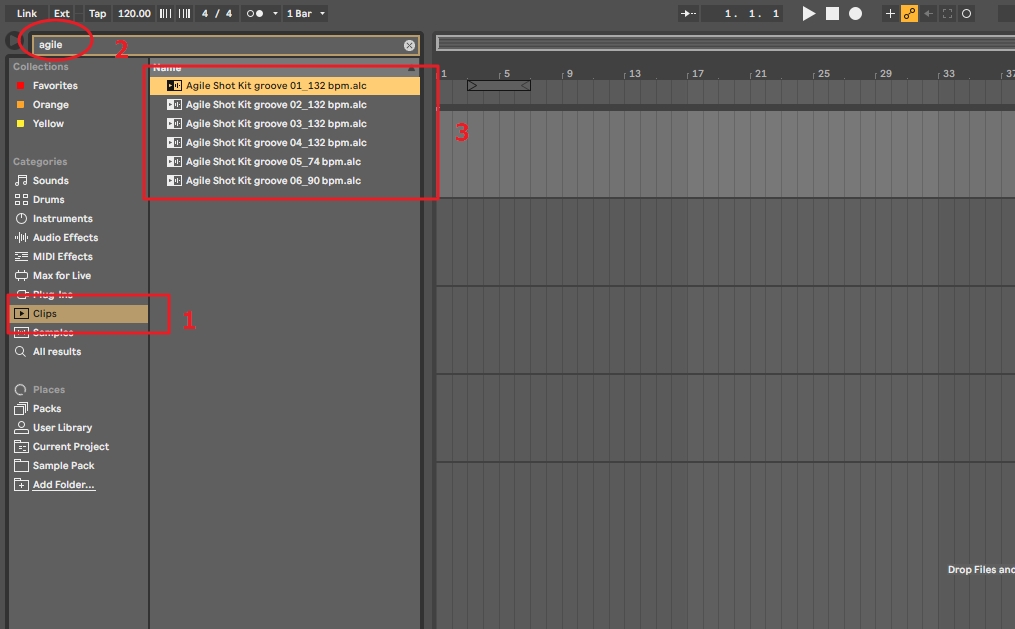Enable Ext external sync
1015x629 pixels.
click(x=61, y=13)
